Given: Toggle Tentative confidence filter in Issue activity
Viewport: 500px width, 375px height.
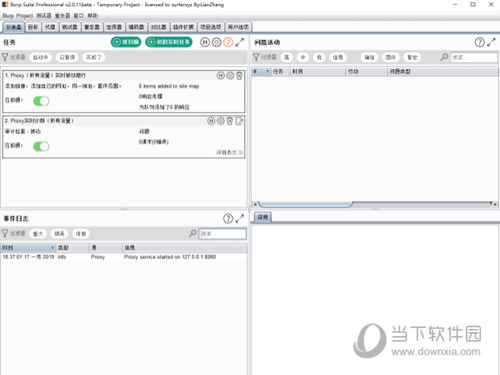Looking at the screenshot, I should [x=412, y=57].
